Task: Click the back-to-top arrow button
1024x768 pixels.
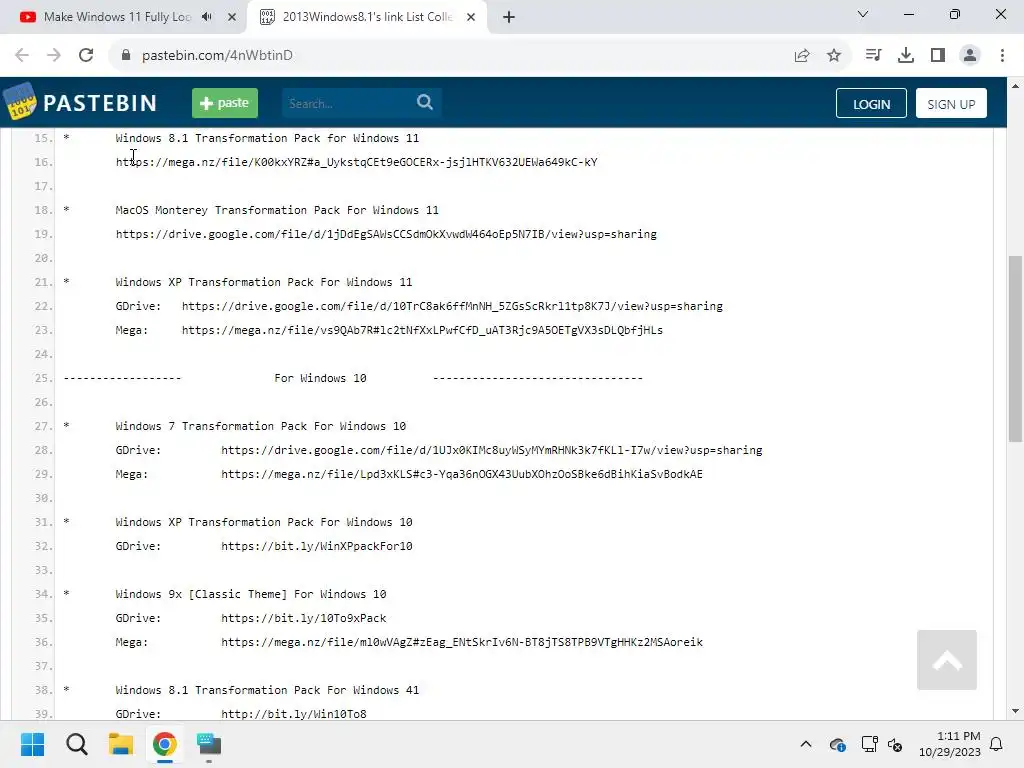Action: tap(946, 660)
